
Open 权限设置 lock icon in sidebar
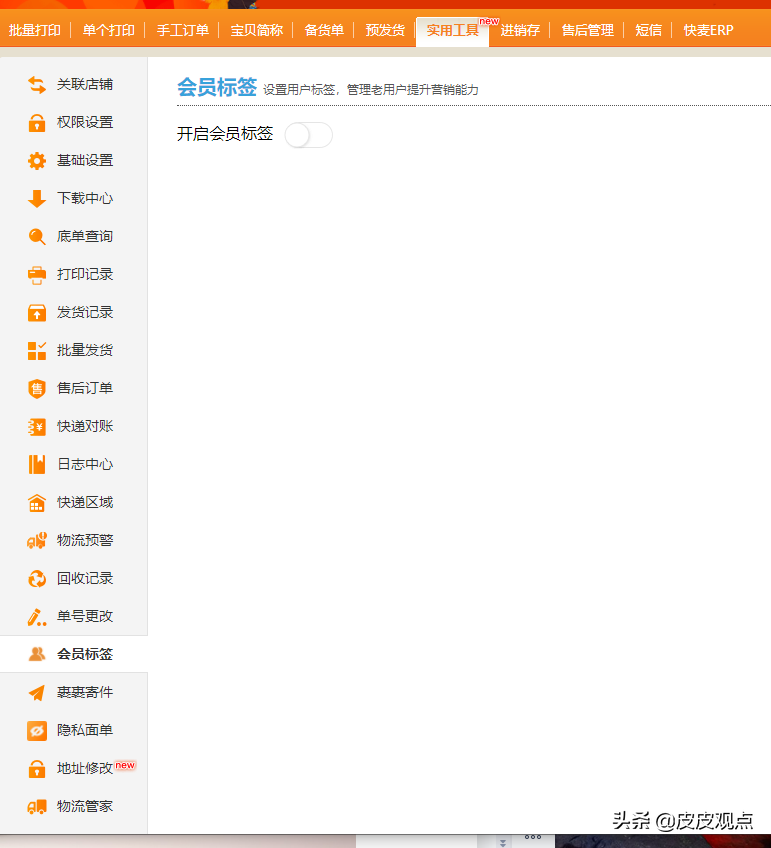pyautogui.click(x=37, y=123)
